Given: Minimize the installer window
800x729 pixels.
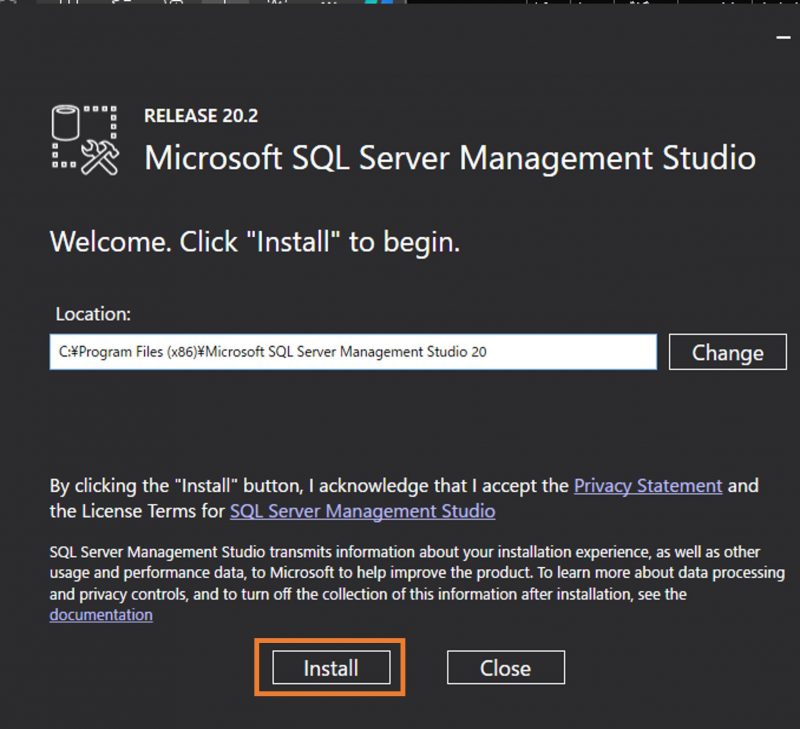Looking at the screenshot, I should 783,37.
